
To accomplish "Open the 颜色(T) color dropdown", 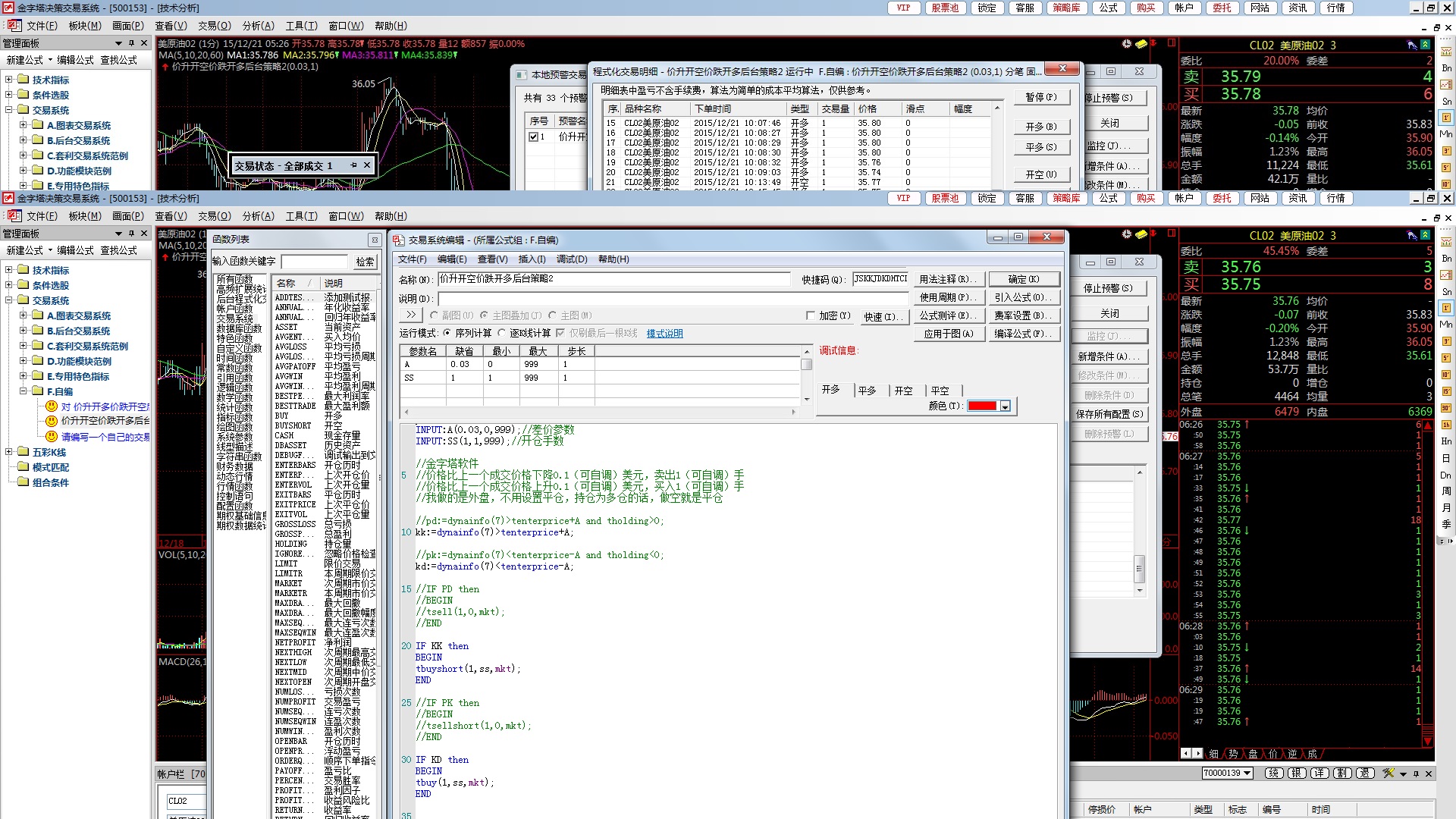I will (x=1005, y=406).
